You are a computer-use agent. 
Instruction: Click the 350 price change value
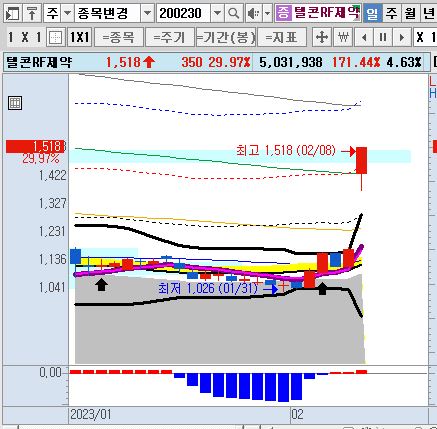tap(192, 62)
